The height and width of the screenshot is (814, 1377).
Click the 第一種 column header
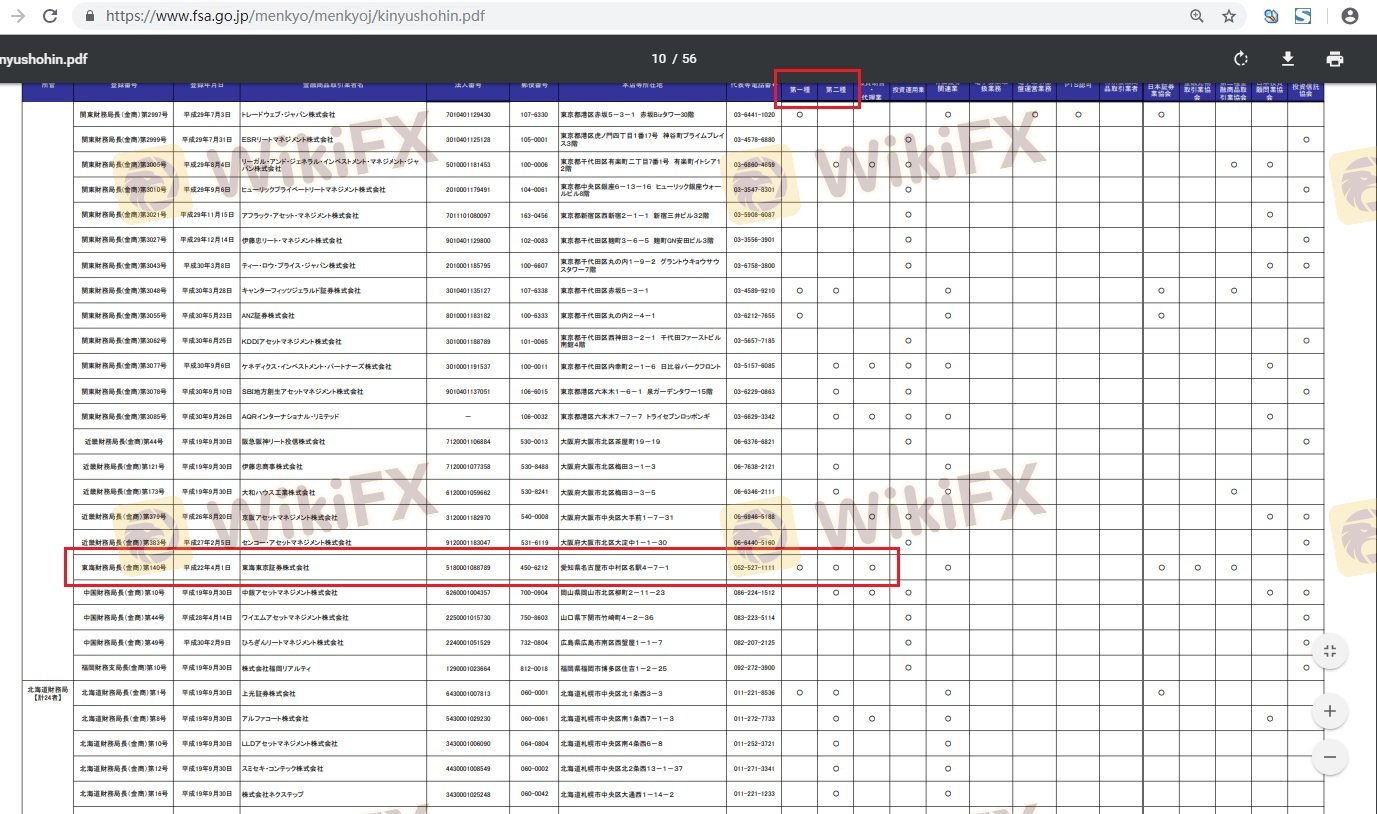click(x=799, y=90)
